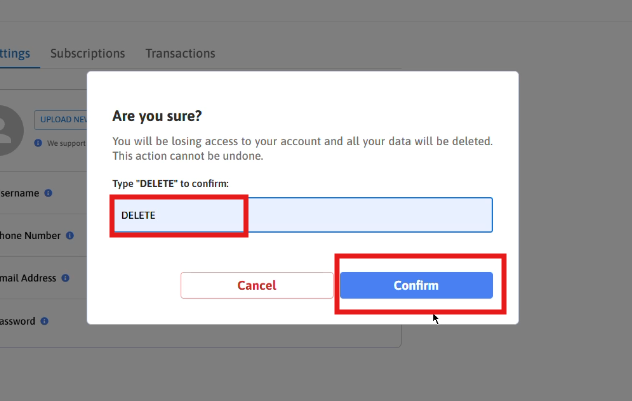Click the Username field label
632x401 pixels.
tap(20, 193)
